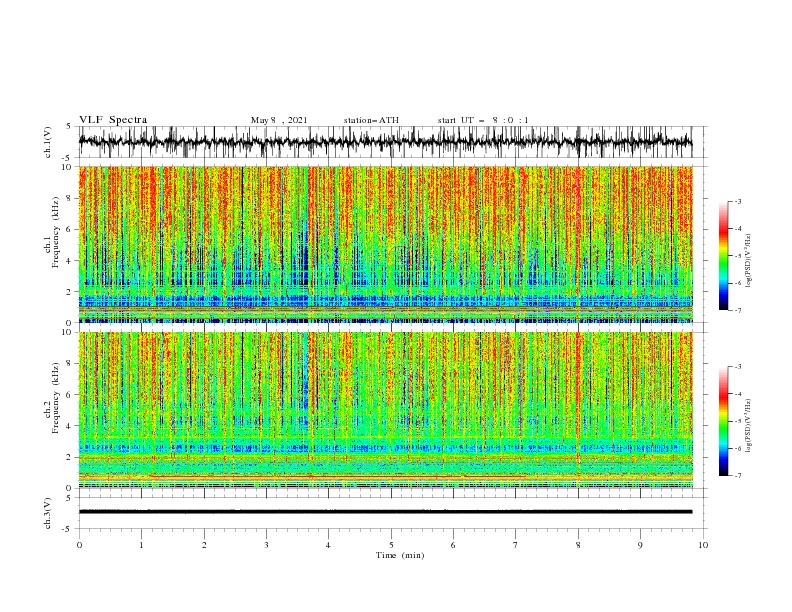Select the "start UT = 8 :0 :1" text
This screenshot has height=612, width=792.
pos(483,120)
